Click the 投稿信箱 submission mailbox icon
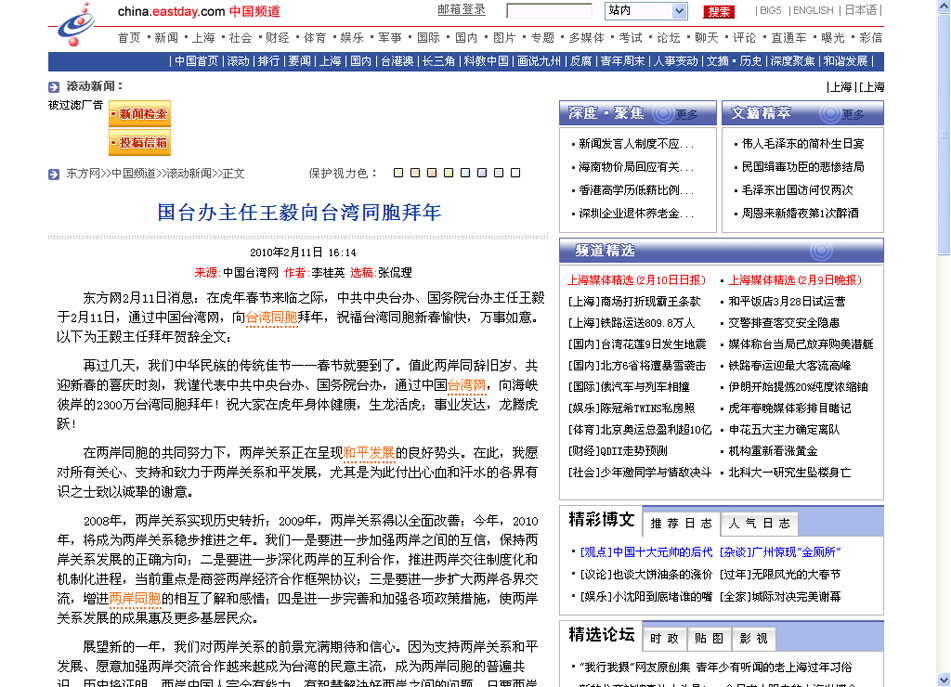 139,143
